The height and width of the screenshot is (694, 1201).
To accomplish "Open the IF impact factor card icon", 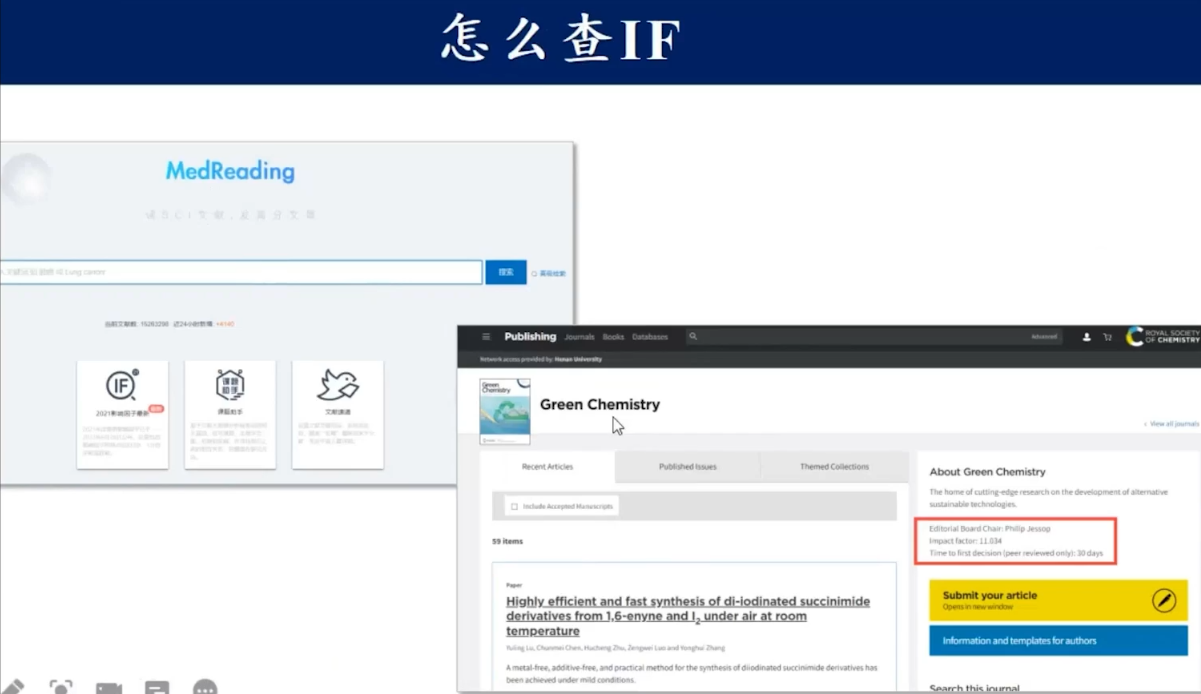I will 122,385.
